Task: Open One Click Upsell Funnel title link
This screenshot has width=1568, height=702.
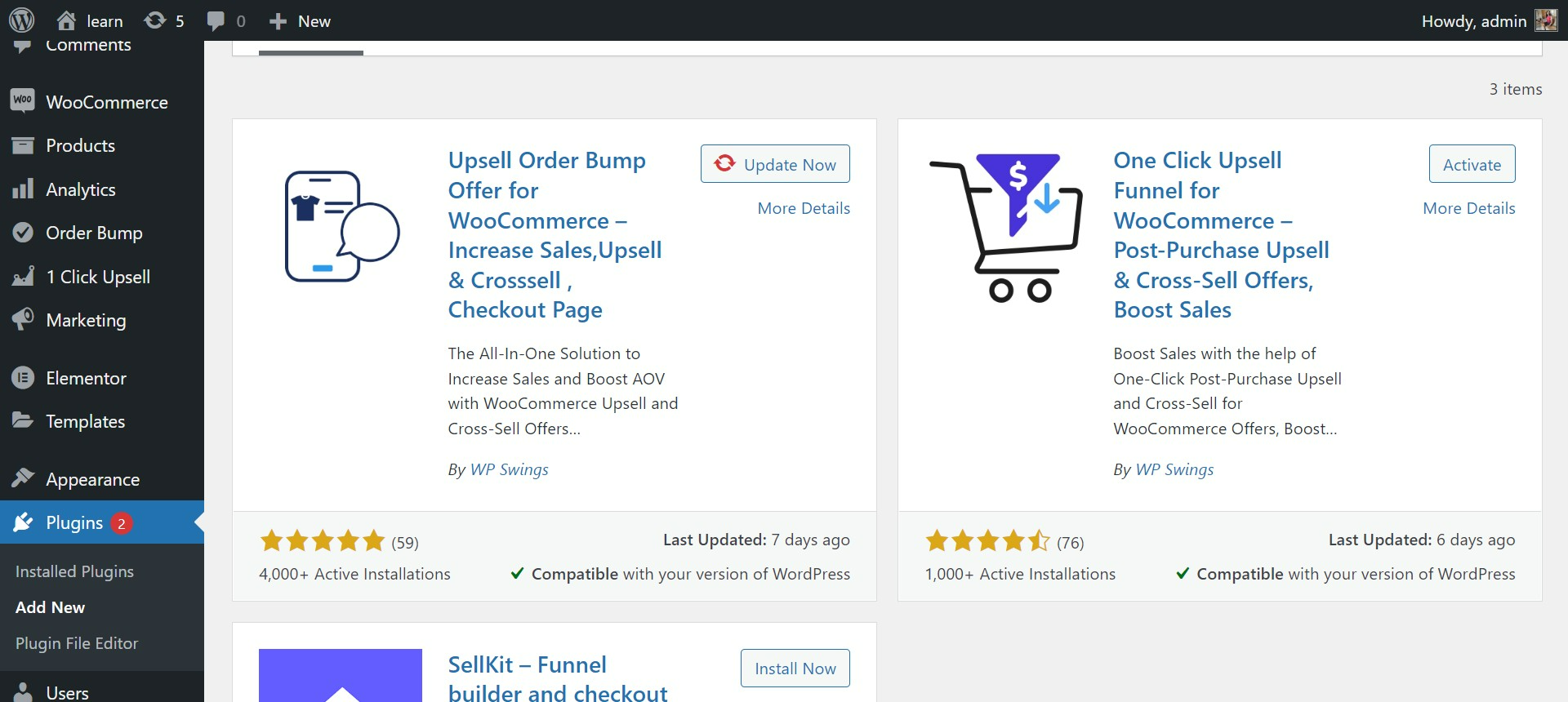Action: (x=1221, y=234)
